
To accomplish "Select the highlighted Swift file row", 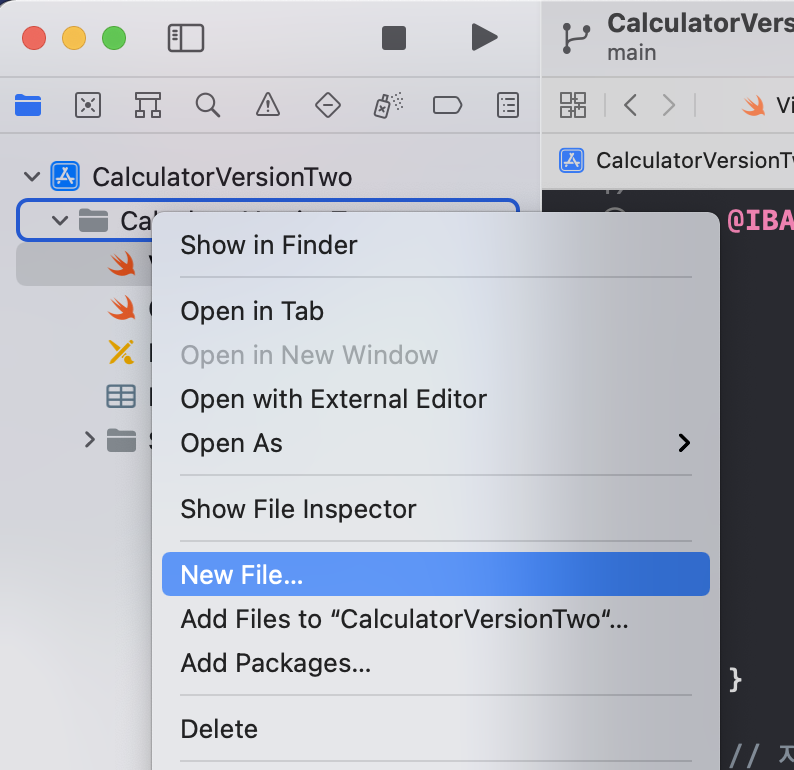I will pyautogui.click(x=84, y=264).
